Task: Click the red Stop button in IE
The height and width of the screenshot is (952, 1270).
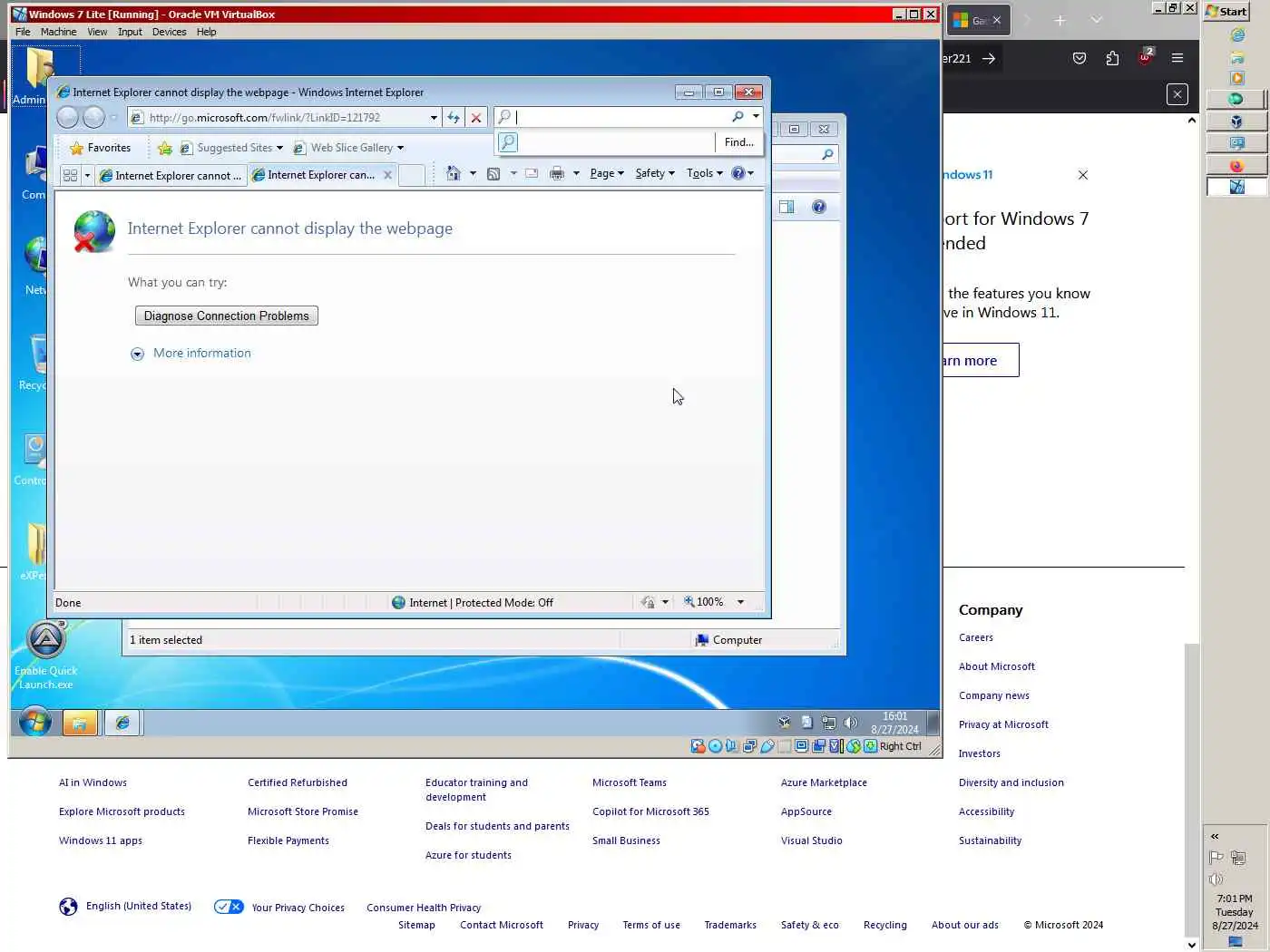Action: click(x=476, y=117)
